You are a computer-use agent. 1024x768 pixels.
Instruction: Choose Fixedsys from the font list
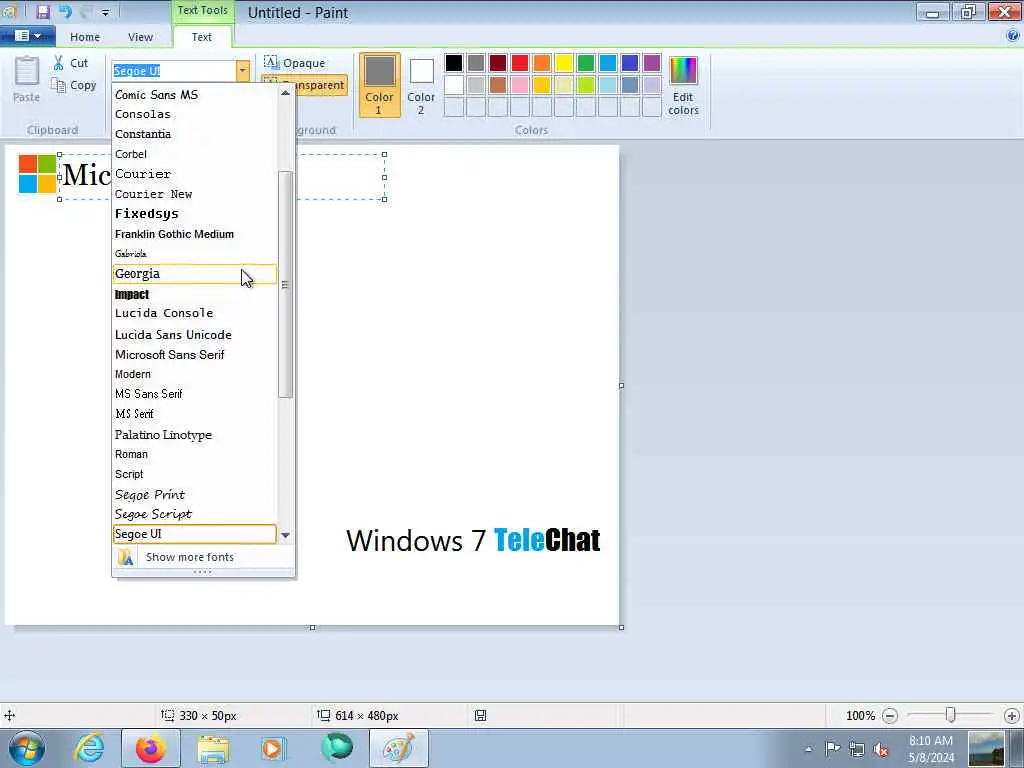(x=195, y=214)
